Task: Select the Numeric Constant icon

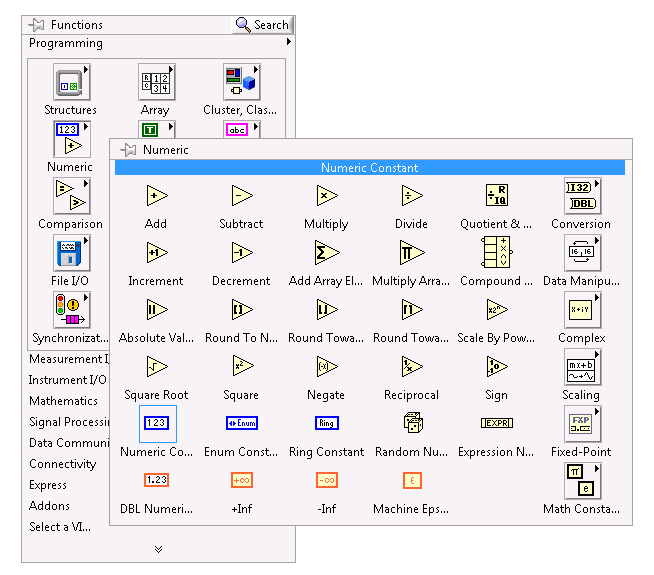Action: [157, 424]
